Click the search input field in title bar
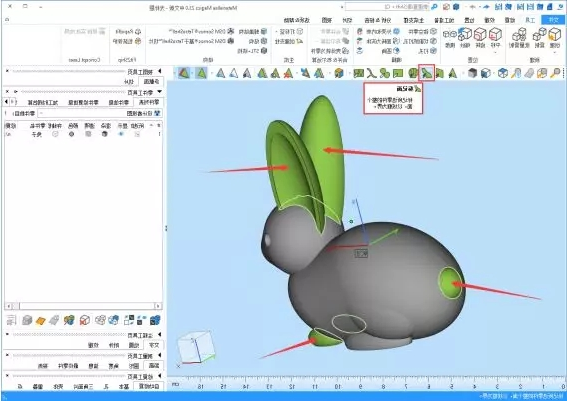This screenshot has height=401, width=567. point(387,7)
